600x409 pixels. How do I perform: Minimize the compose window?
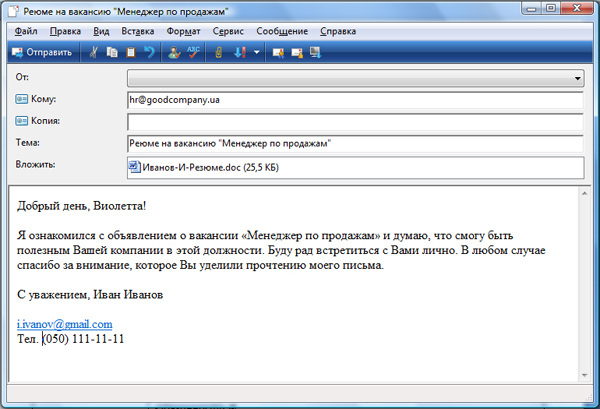pos(531,8)
